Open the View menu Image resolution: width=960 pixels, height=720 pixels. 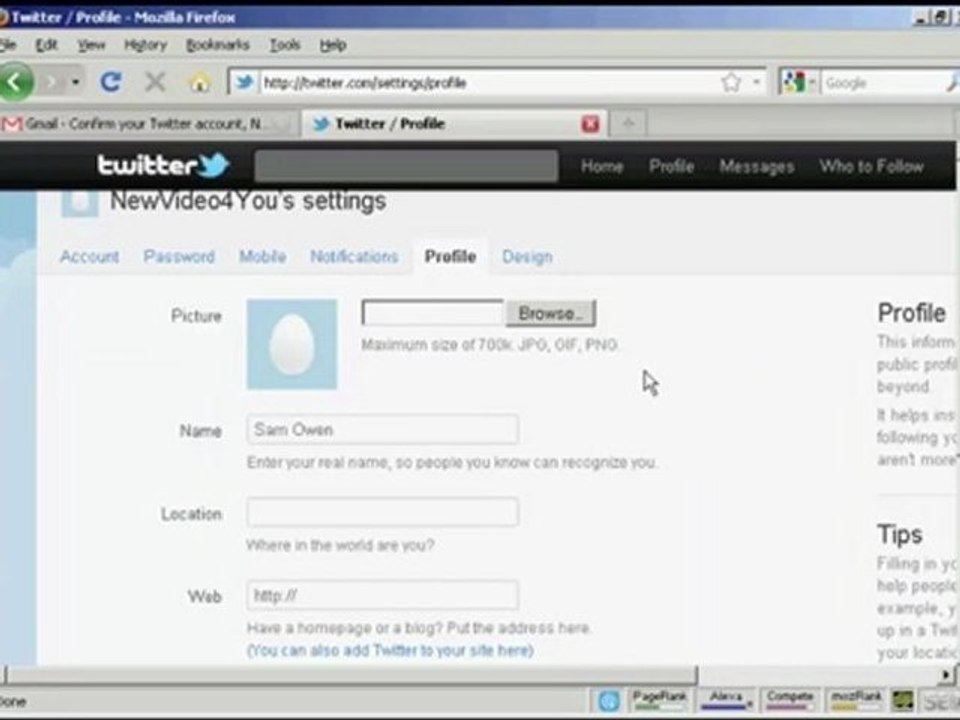click(91, 45)
